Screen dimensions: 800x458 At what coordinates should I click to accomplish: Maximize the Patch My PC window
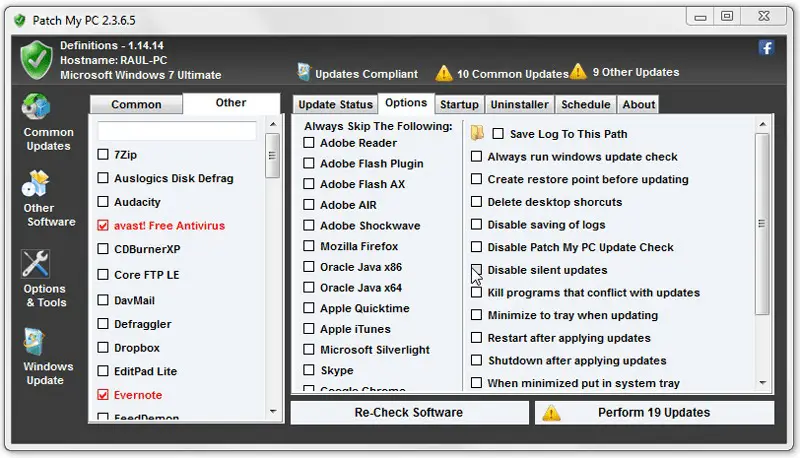pyautogui.click(x=727, y=16)
